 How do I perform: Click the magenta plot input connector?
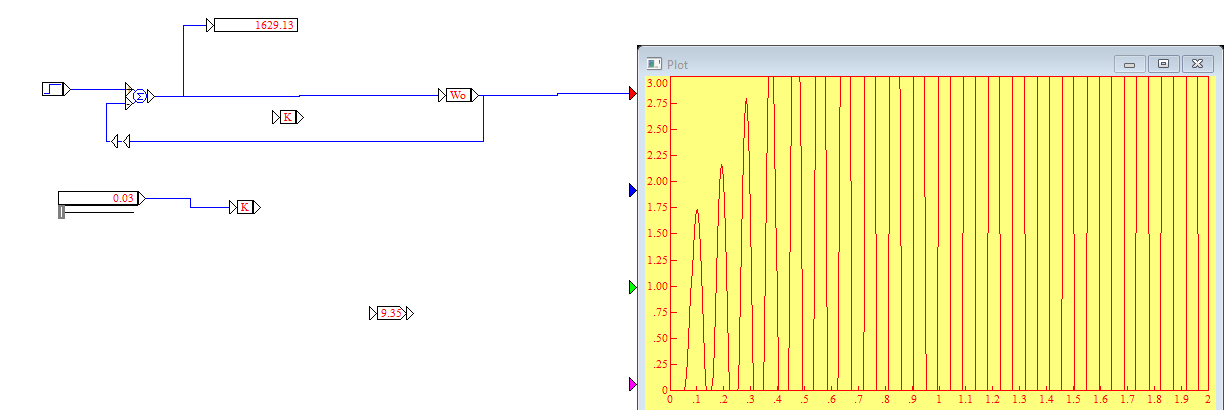click(632, 384)
